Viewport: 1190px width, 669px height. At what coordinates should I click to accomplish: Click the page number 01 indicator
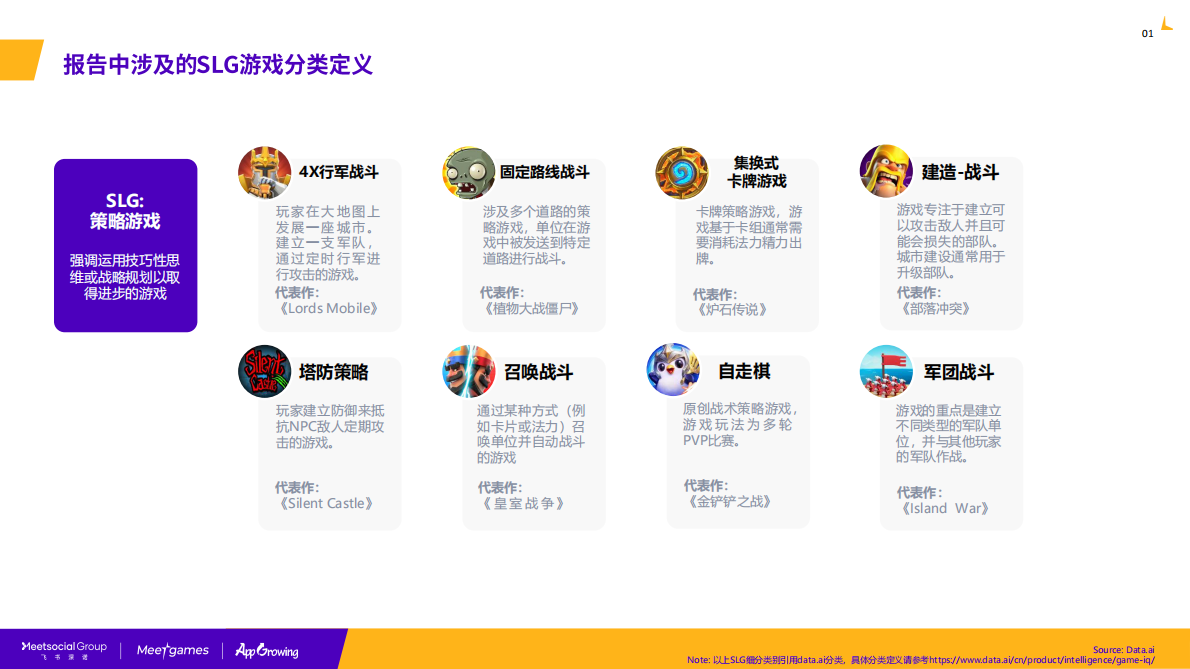pos(1146,32)
